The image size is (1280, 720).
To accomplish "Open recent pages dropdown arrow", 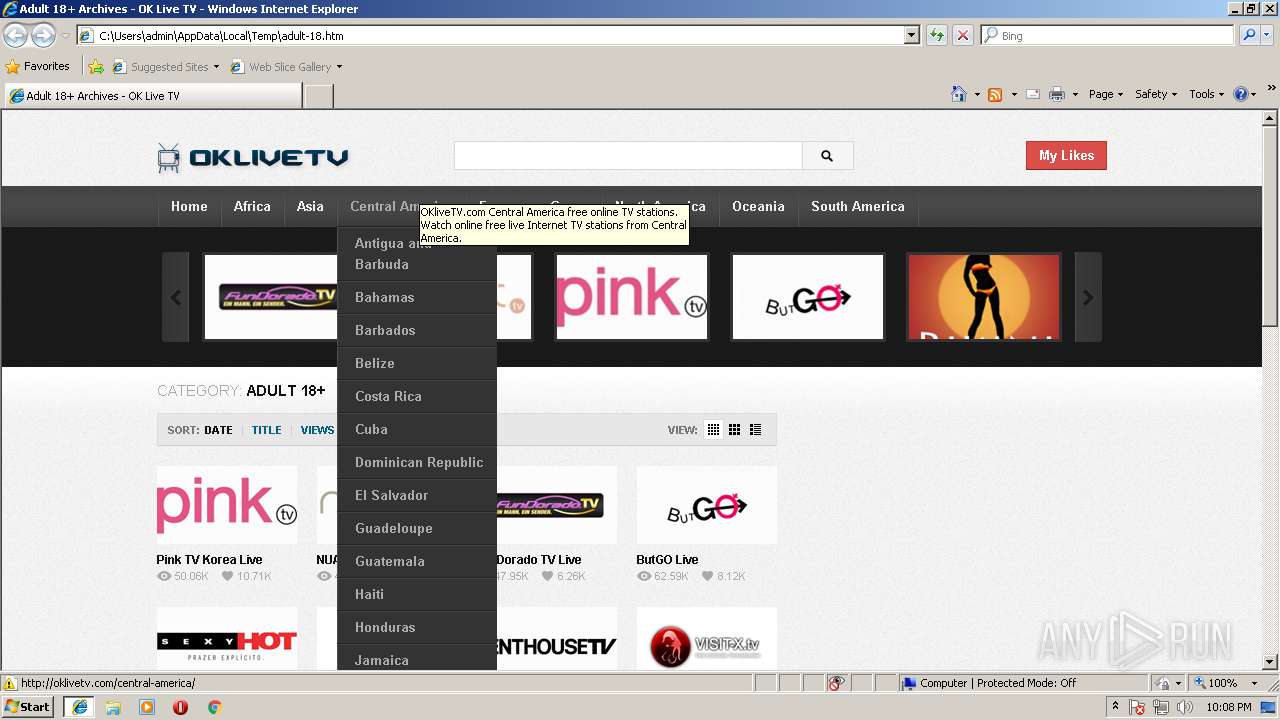I will pyautogui.click(x=65, y=35).
